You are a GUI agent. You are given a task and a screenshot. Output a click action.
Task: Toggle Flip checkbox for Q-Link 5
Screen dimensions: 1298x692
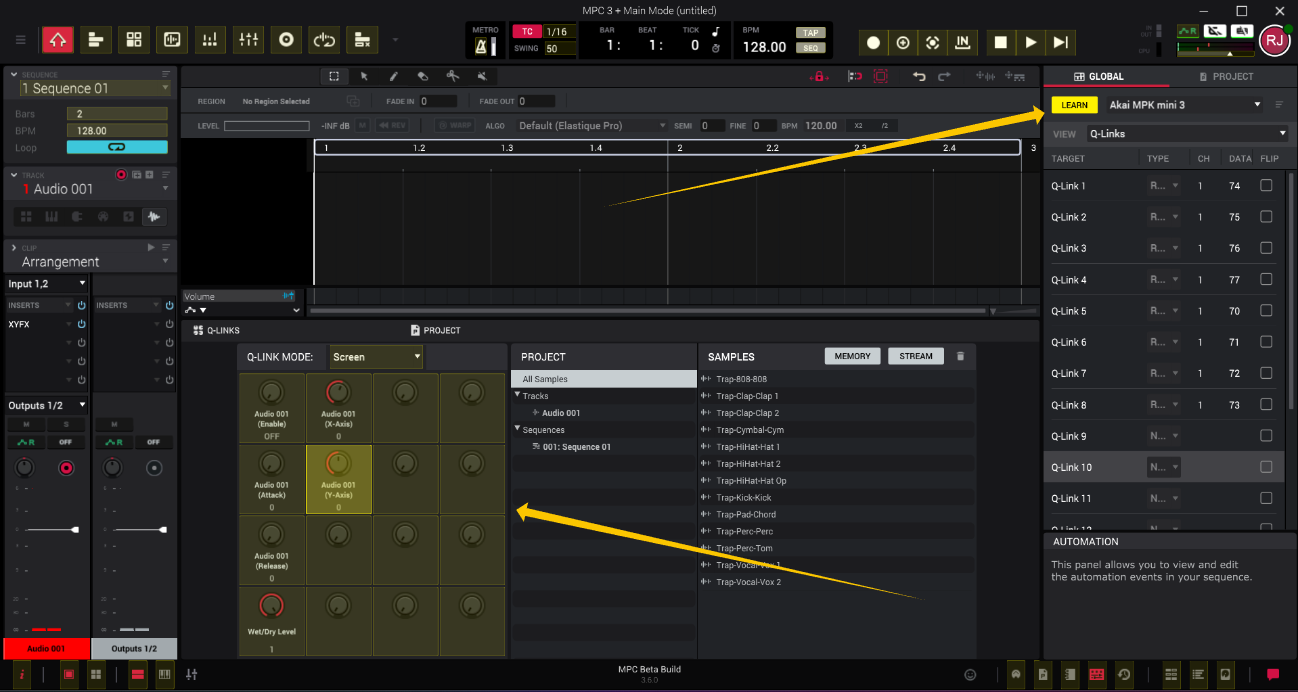1266,310
